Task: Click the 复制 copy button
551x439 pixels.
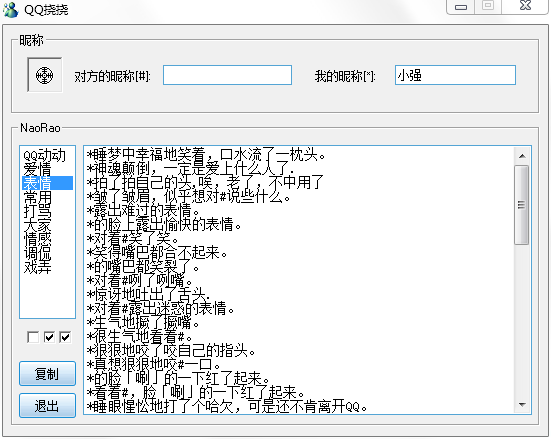Action: point(47,374)
